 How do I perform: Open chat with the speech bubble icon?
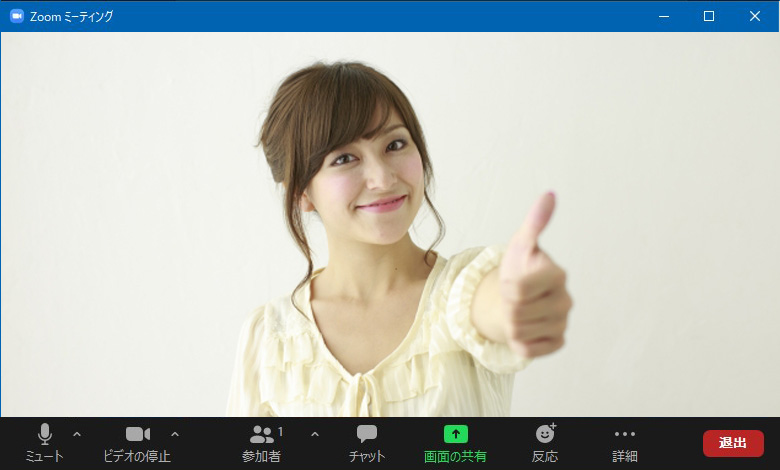[367, 434]
